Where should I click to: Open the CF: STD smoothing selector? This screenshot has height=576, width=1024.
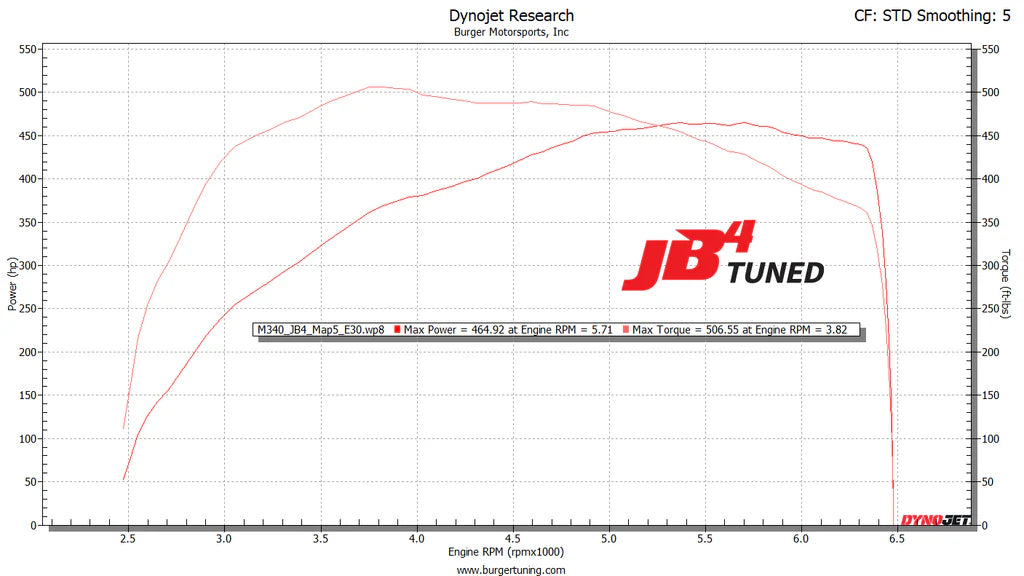click(x=884, y=15)
